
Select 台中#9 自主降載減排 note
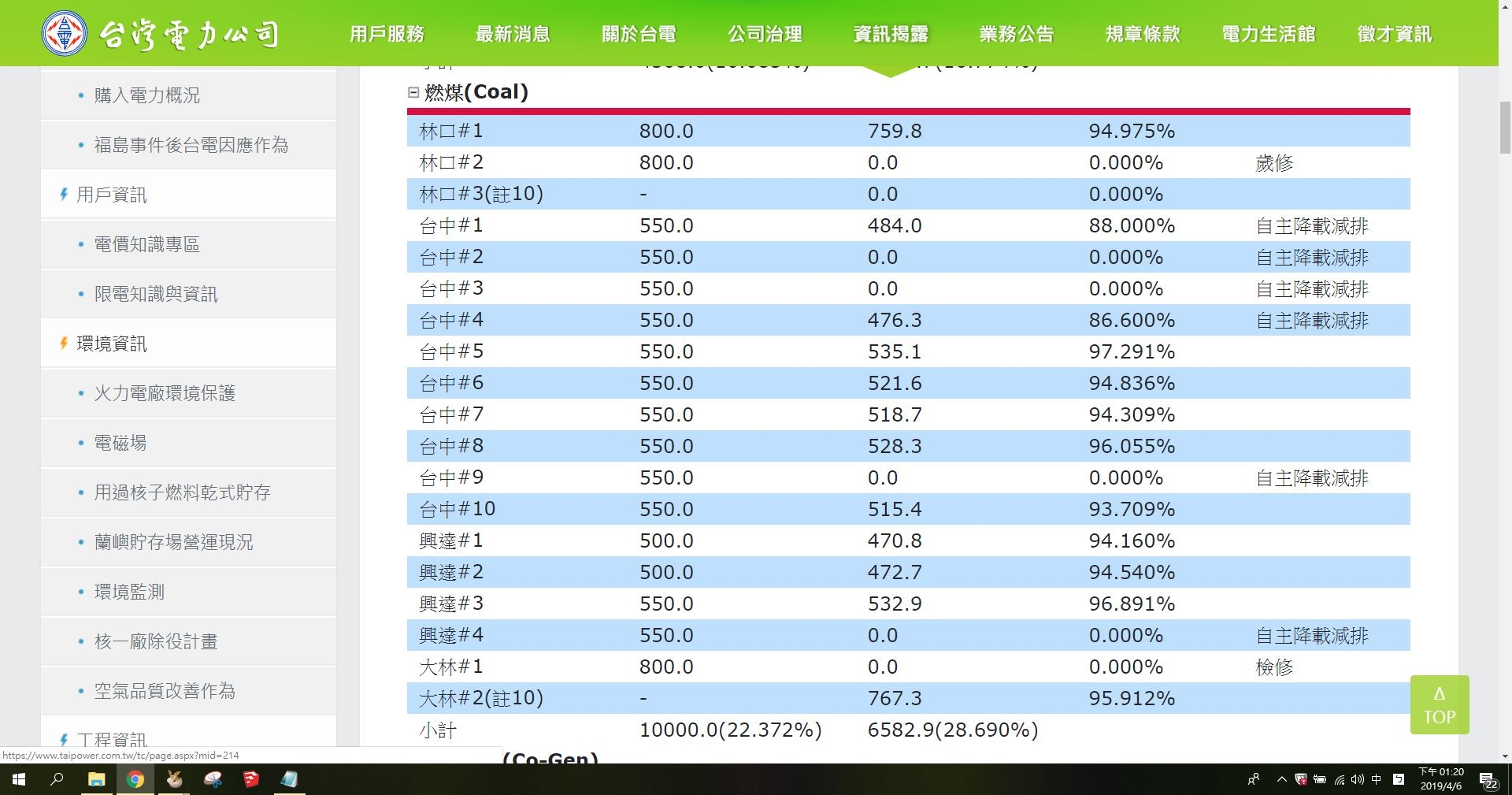[1312, 478]
